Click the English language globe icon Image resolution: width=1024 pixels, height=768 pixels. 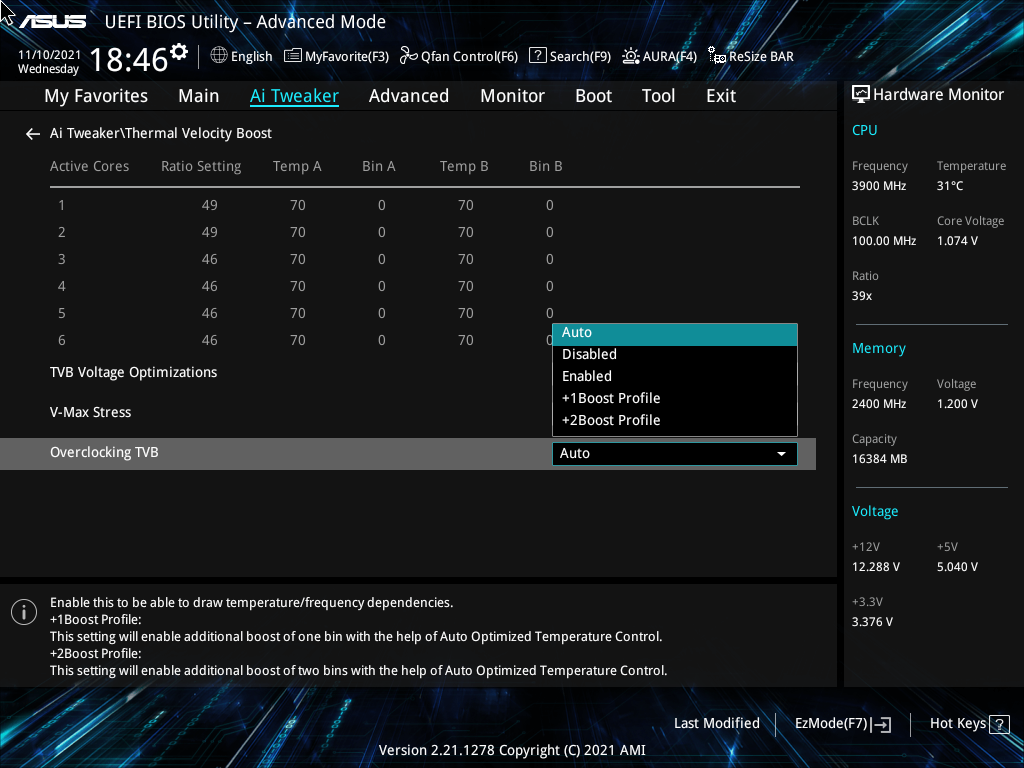pos(219,56)
